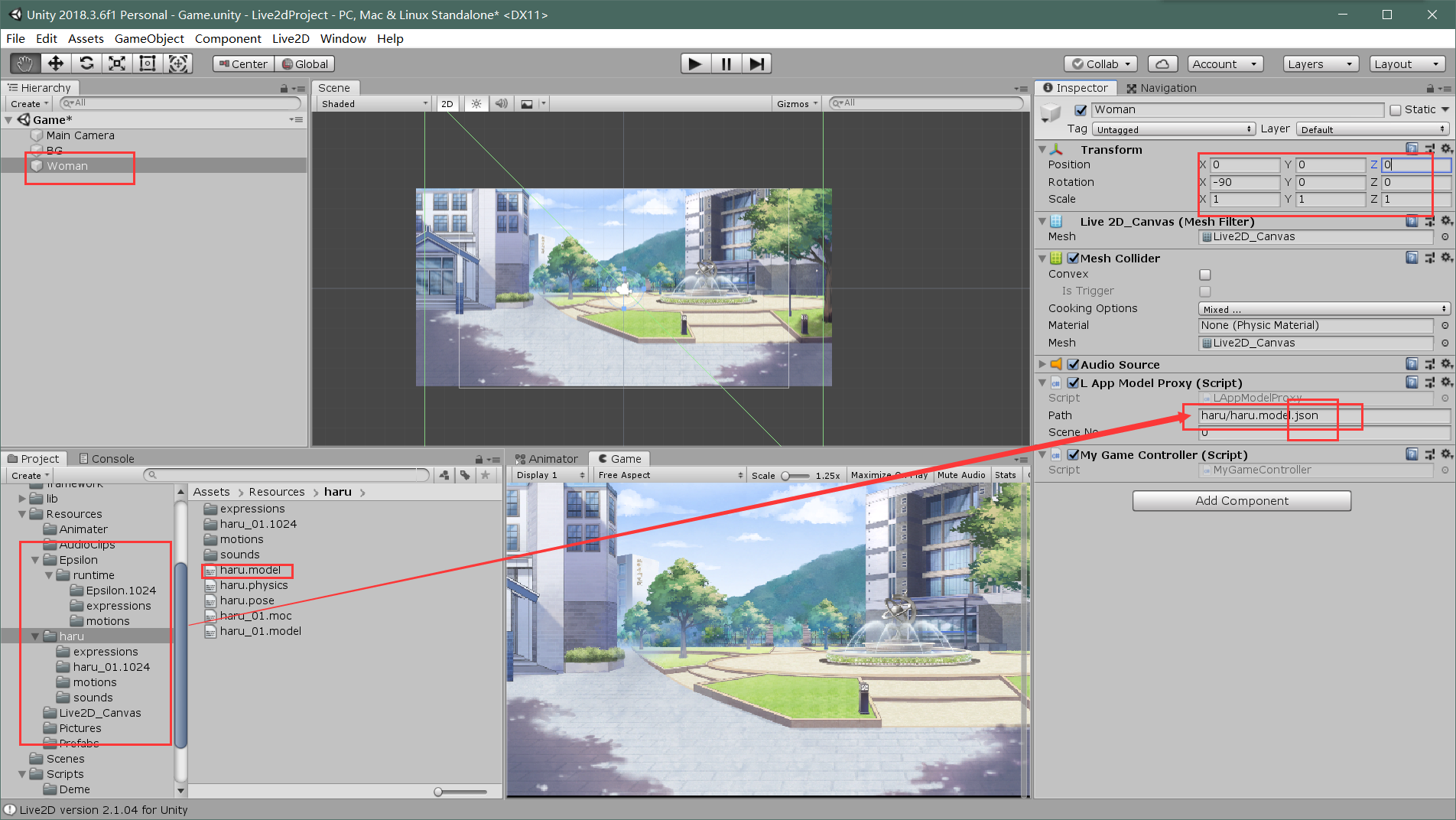Toggle scene audio speaker icon

click(502, 103)
